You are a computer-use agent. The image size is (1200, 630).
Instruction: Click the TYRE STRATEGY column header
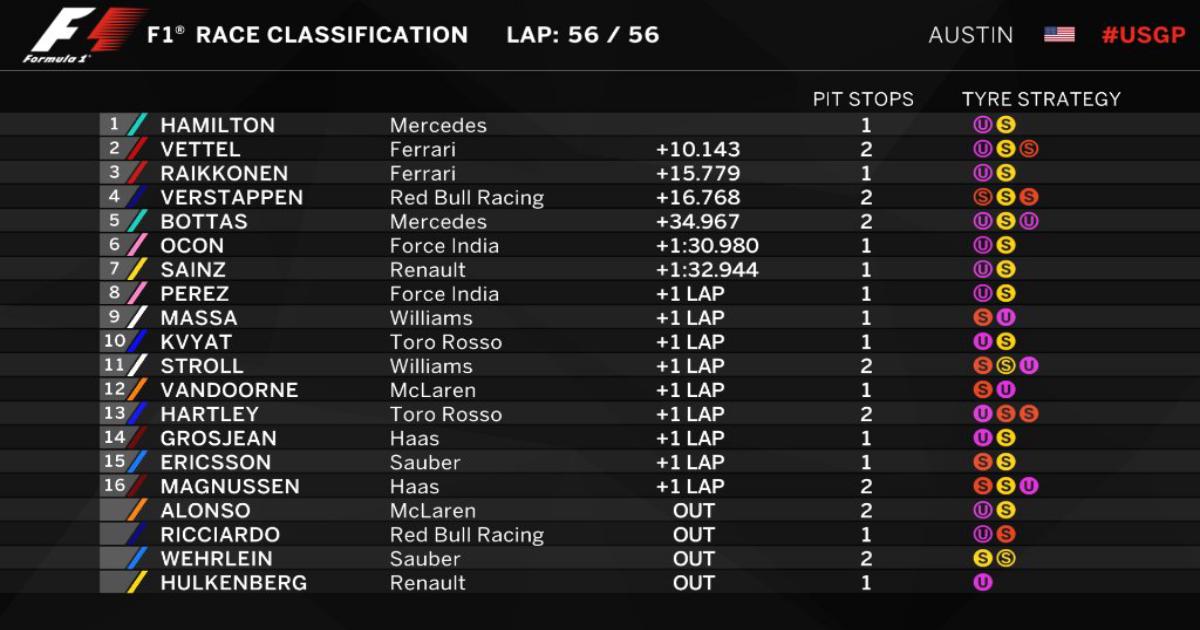(1041, 99)
